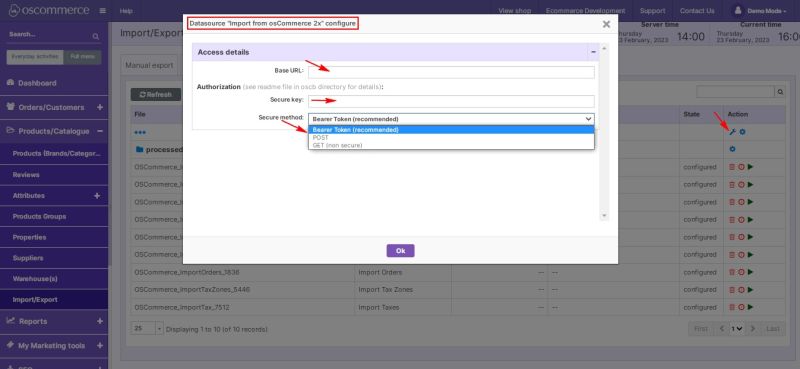Open the Help menu
This screenshot has height=369, width=800.
126,11
